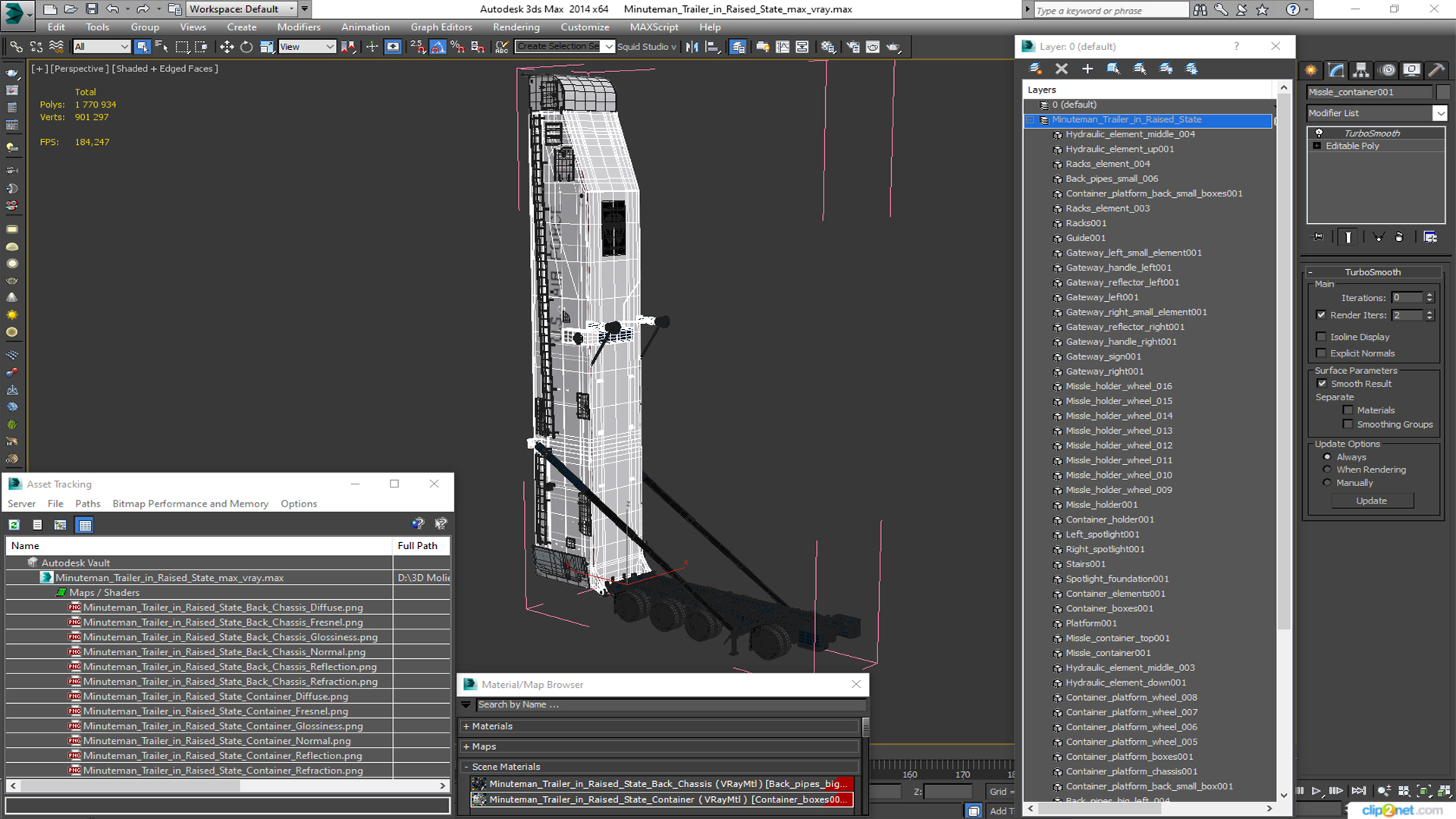Image resolution: width=1456 pixels, height=819 pixels.
Task: Toggle Show End Result in modifier stack
Action: click(x=1348, y=237)
